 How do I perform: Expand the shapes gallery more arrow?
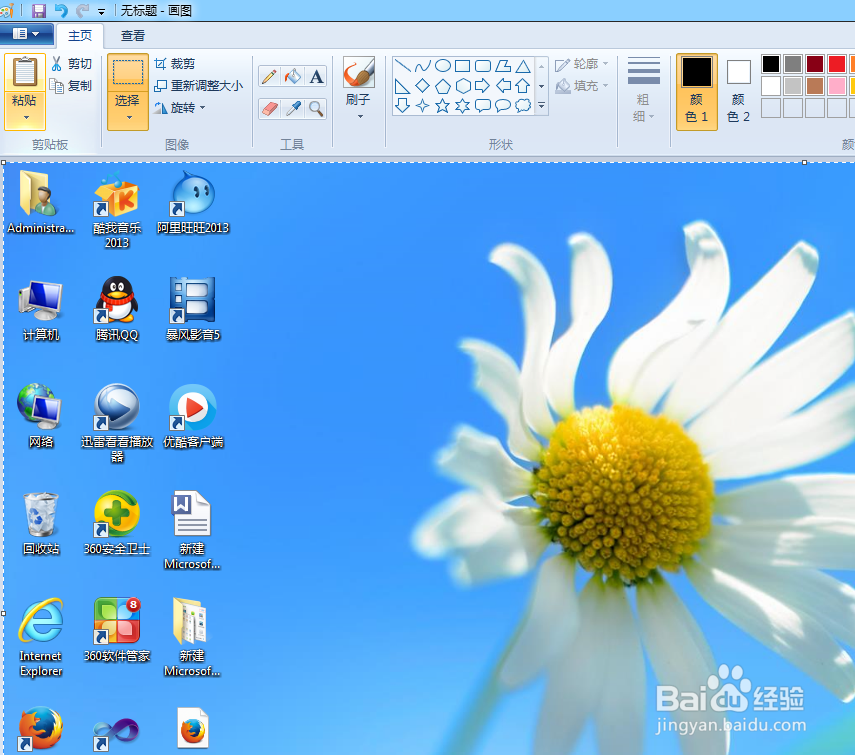541,106
